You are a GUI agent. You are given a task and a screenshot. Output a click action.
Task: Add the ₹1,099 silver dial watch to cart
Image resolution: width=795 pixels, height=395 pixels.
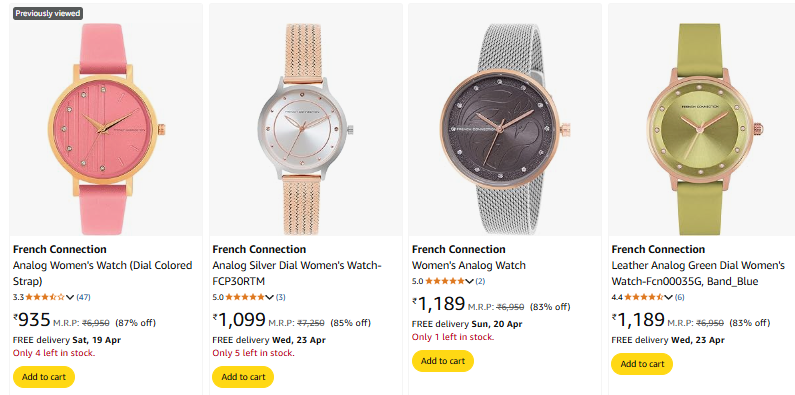click(x=243, y=377)
